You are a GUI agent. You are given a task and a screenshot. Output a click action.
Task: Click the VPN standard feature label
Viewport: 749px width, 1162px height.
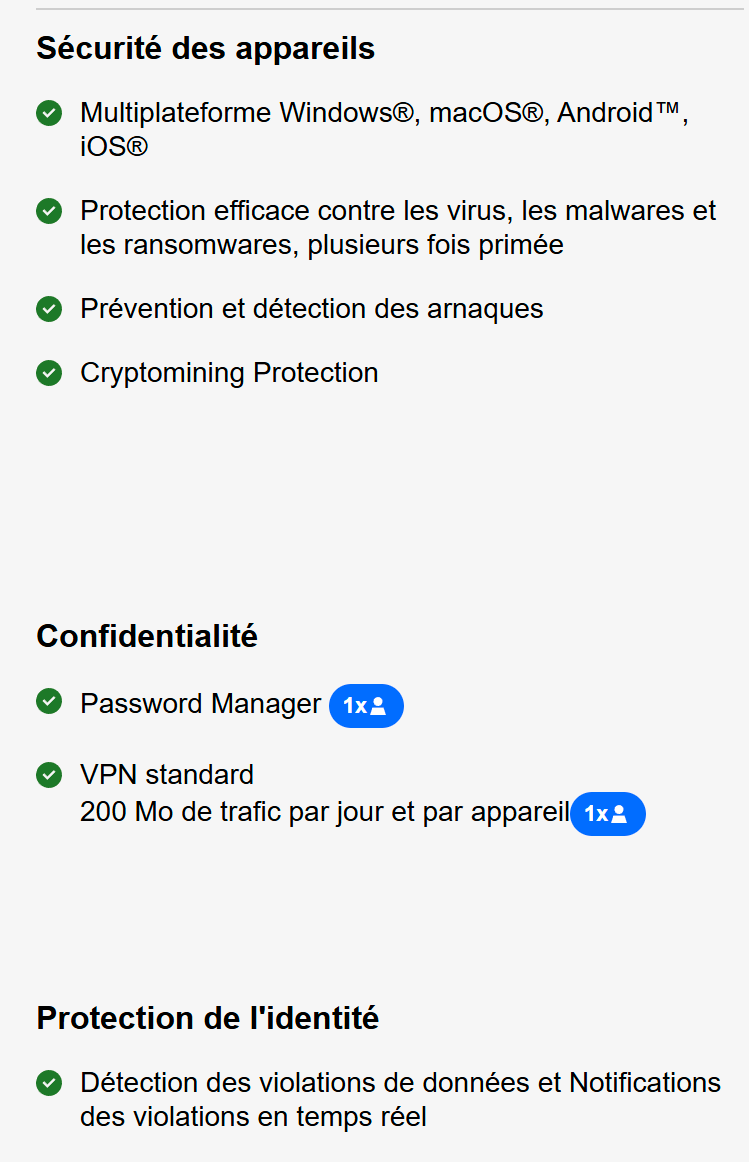pos(167,775)
